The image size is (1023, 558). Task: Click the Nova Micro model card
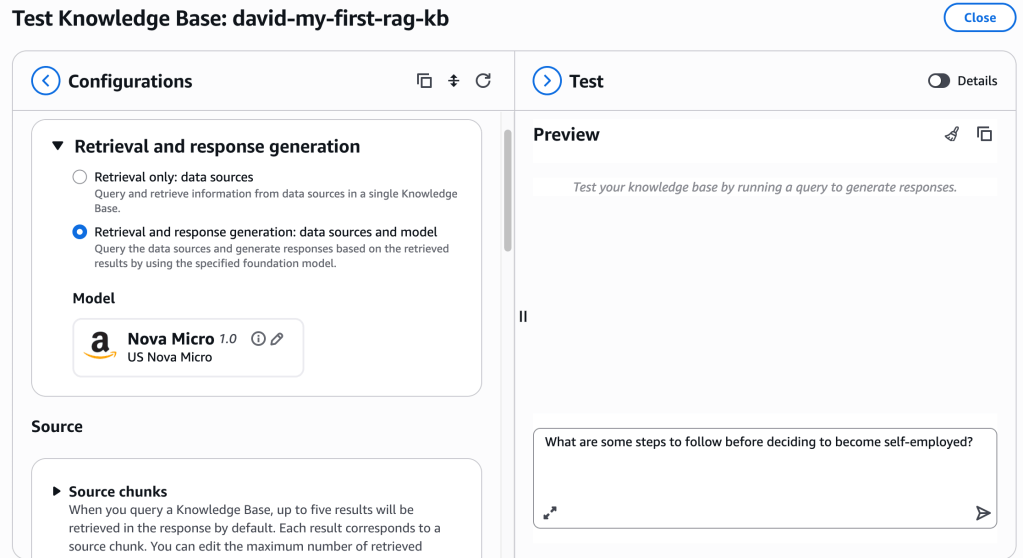point(188,347)
